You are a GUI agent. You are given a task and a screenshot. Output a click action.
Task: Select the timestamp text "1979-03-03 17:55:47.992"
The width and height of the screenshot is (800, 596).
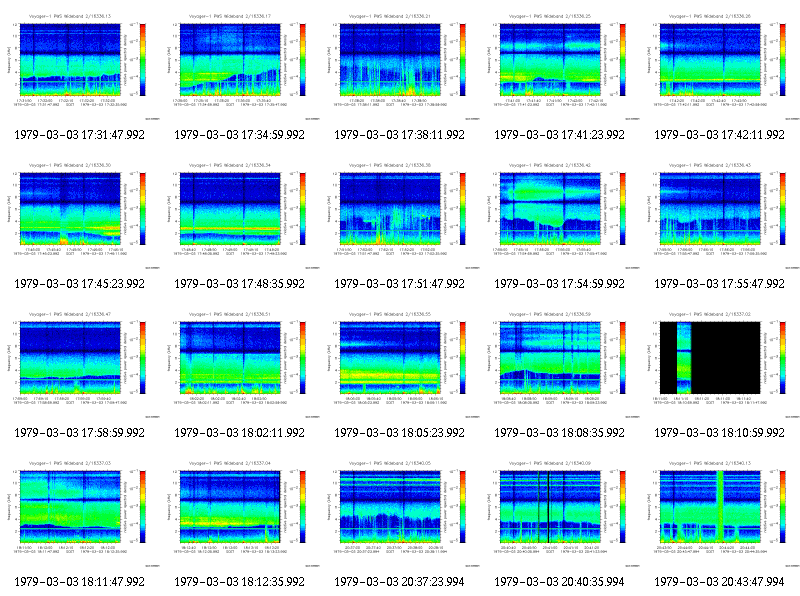click(719, 284)
